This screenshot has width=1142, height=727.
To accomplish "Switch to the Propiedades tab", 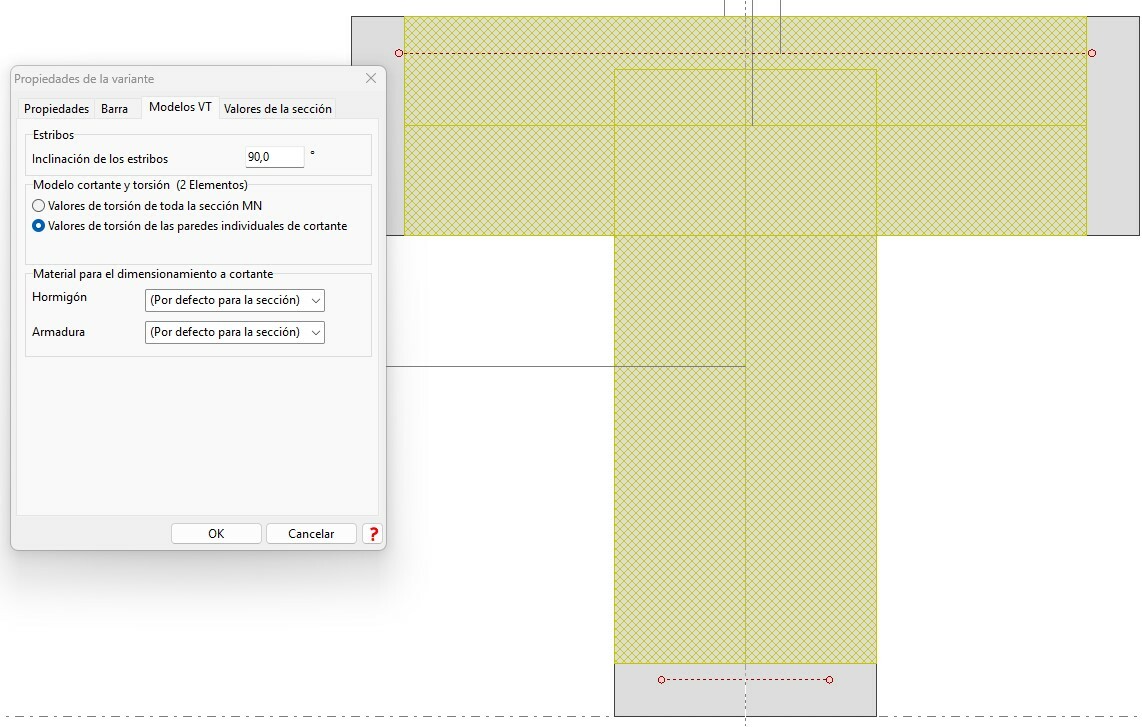I will (56, 109).
